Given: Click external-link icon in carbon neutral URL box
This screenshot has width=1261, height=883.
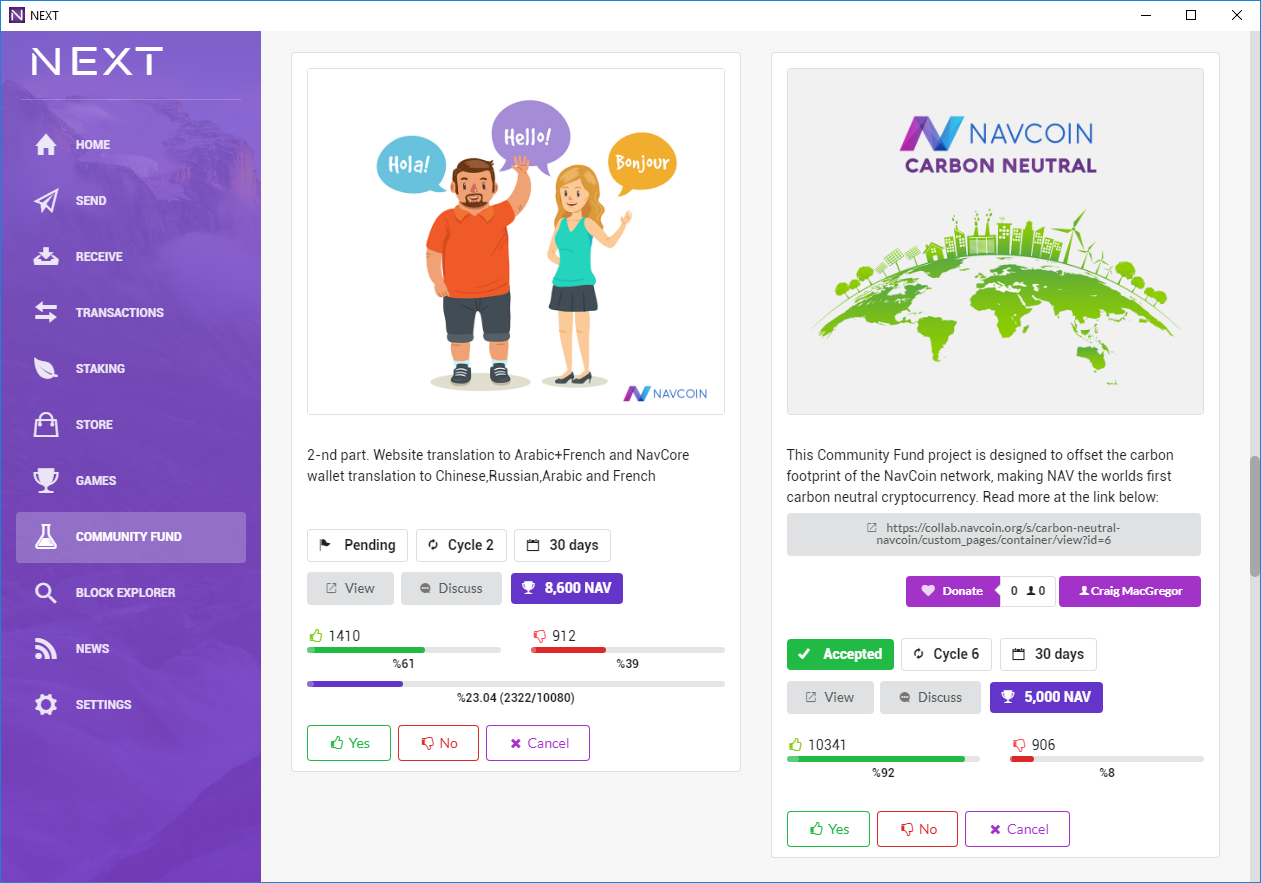Looking at the screenshot, I should [872, 527].
